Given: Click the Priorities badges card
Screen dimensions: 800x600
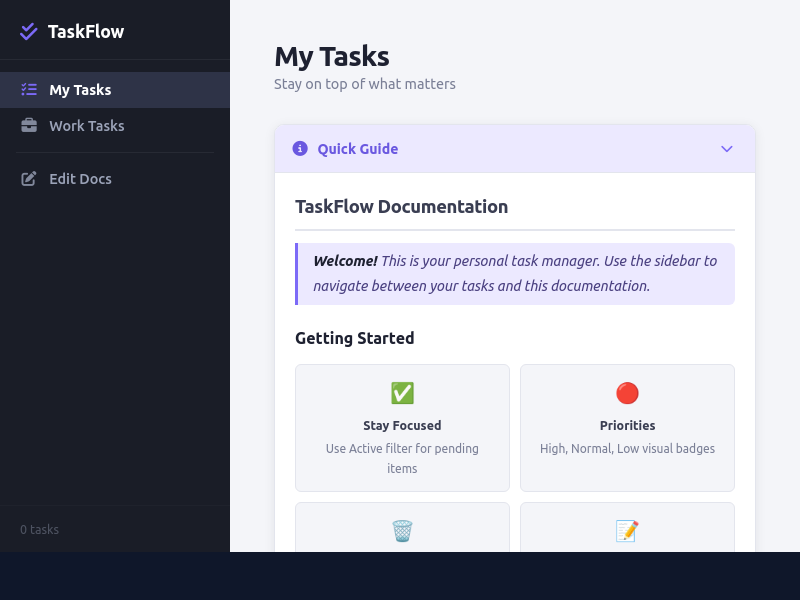Looking at the screenshot, I should pyautogui.click(x=627, y=427).
